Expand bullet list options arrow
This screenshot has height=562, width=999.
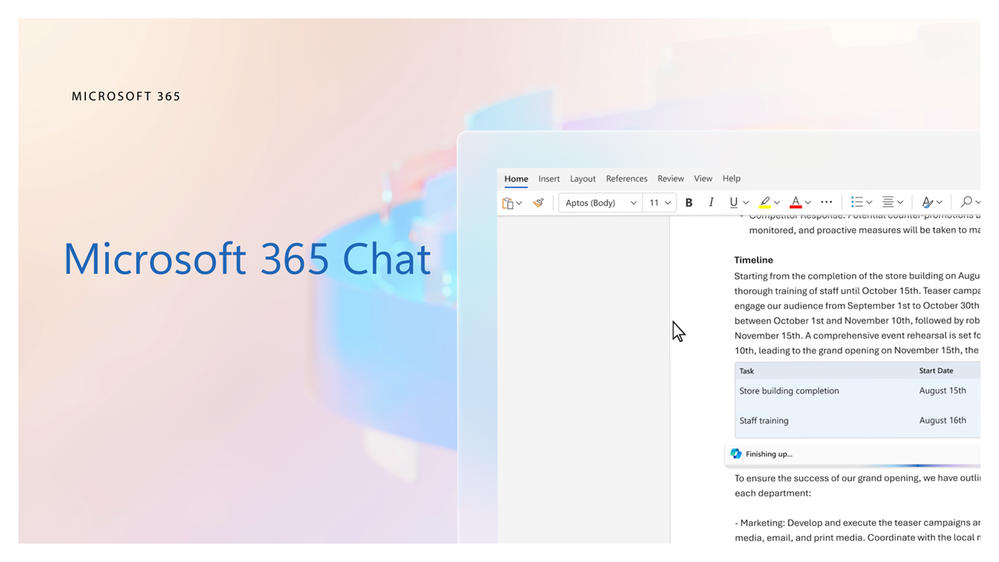tap(869, 203)
